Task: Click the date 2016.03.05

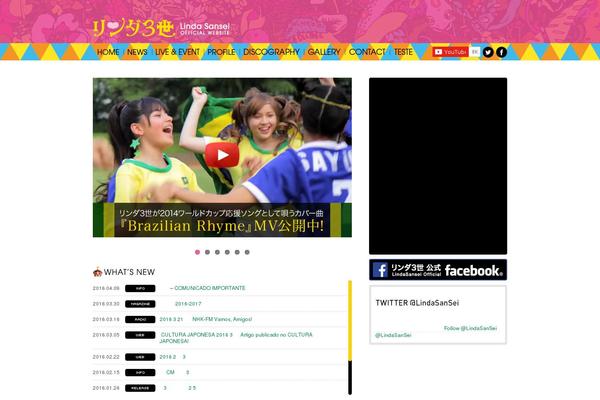Action: coord(106,335)
